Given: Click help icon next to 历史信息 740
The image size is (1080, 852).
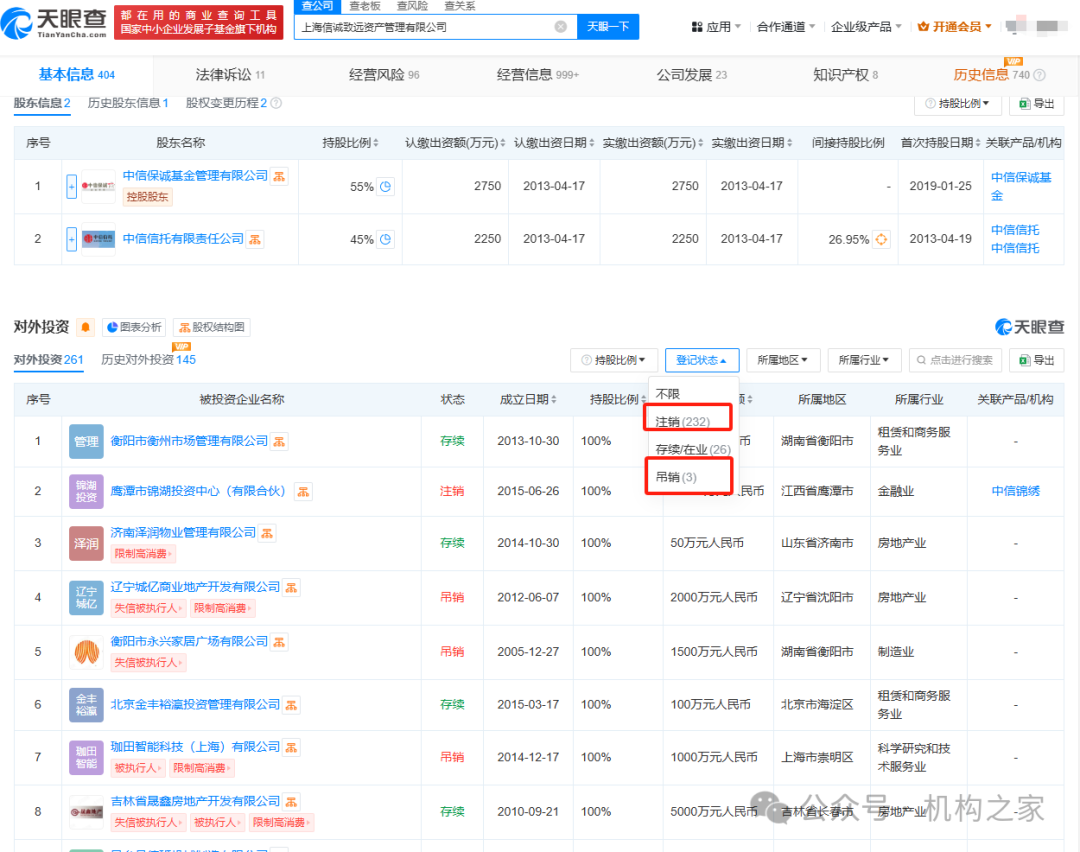Looking at the screenshot, I should click(1039, 75).
